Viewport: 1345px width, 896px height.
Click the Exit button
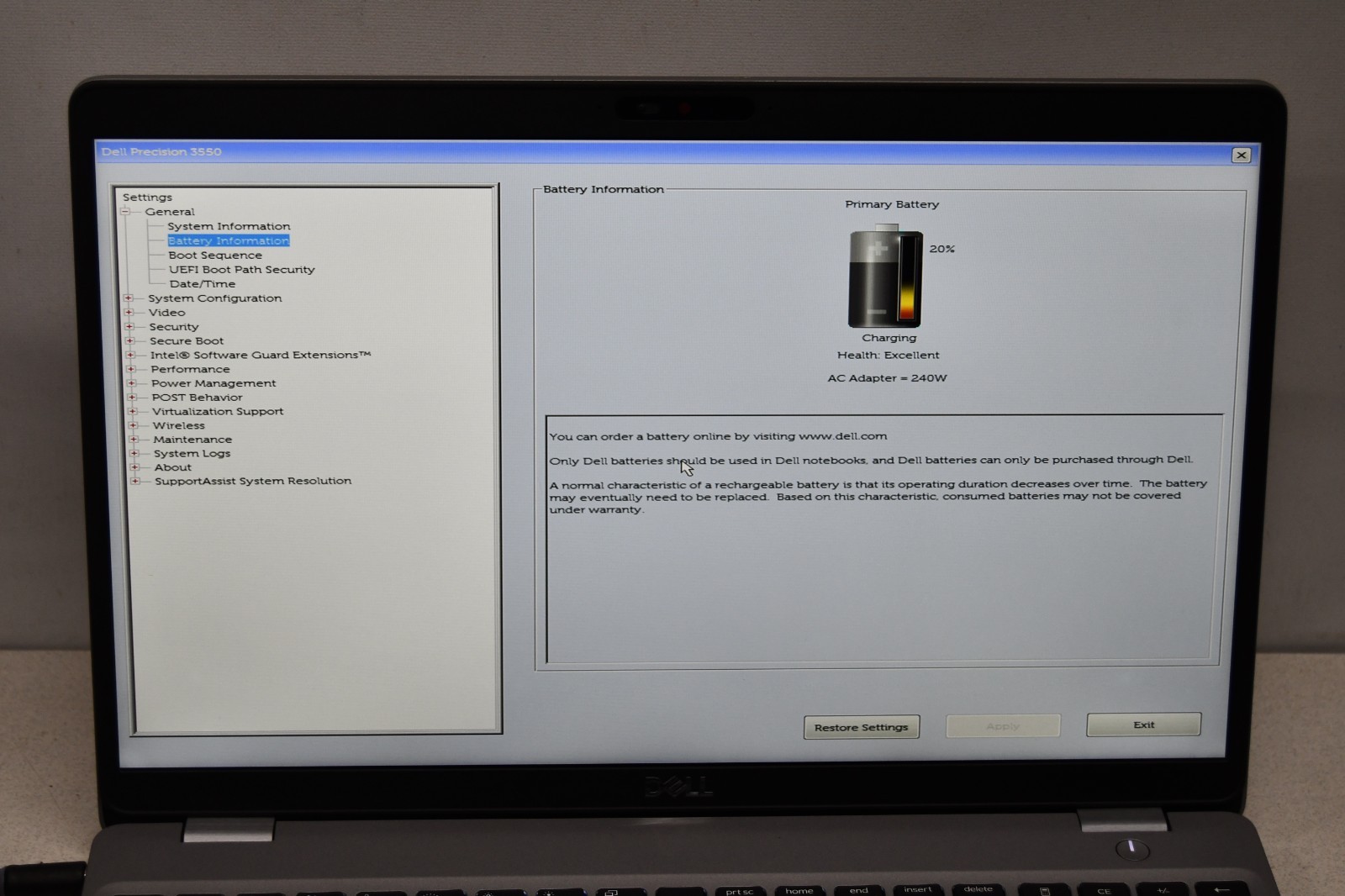(x=1144, y=725)
